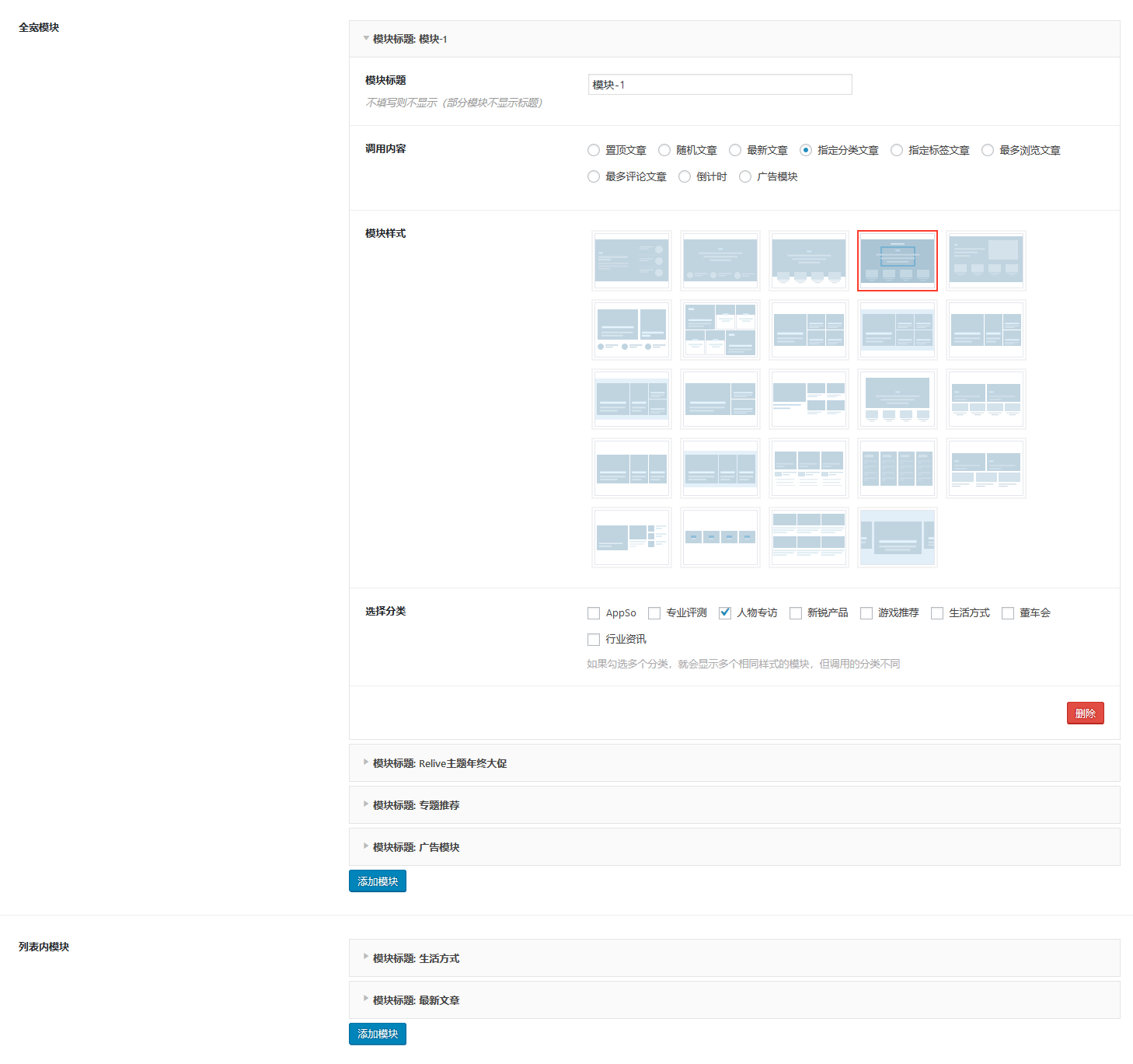Enable the 行业资讯 category checkbox
This screenshot has width=1133, height=1064.
click(594, 640)
